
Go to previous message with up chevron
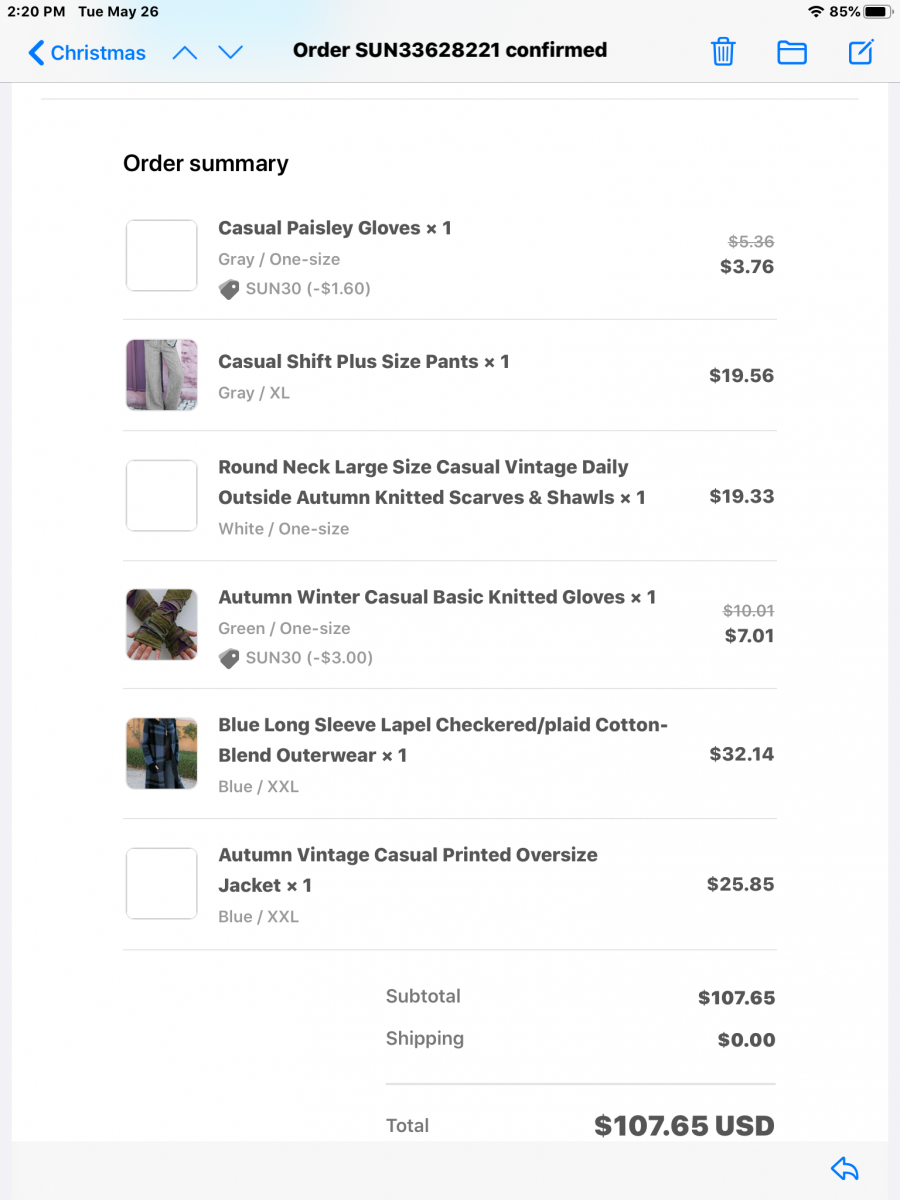(x=185, y=52)
